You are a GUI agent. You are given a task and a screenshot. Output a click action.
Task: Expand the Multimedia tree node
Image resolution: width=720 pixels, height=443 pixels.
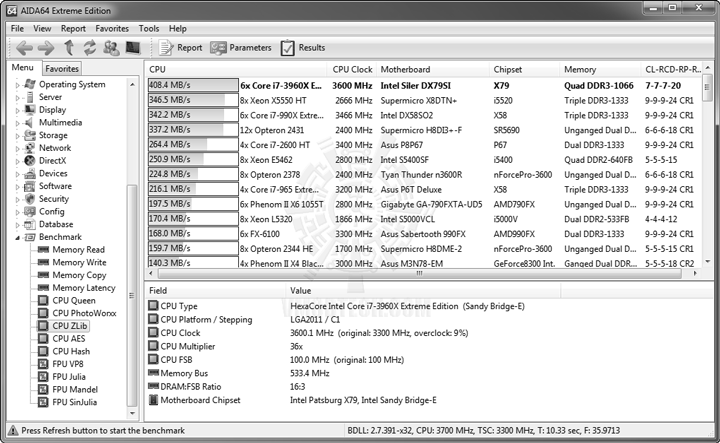click(x=18, y=123)
